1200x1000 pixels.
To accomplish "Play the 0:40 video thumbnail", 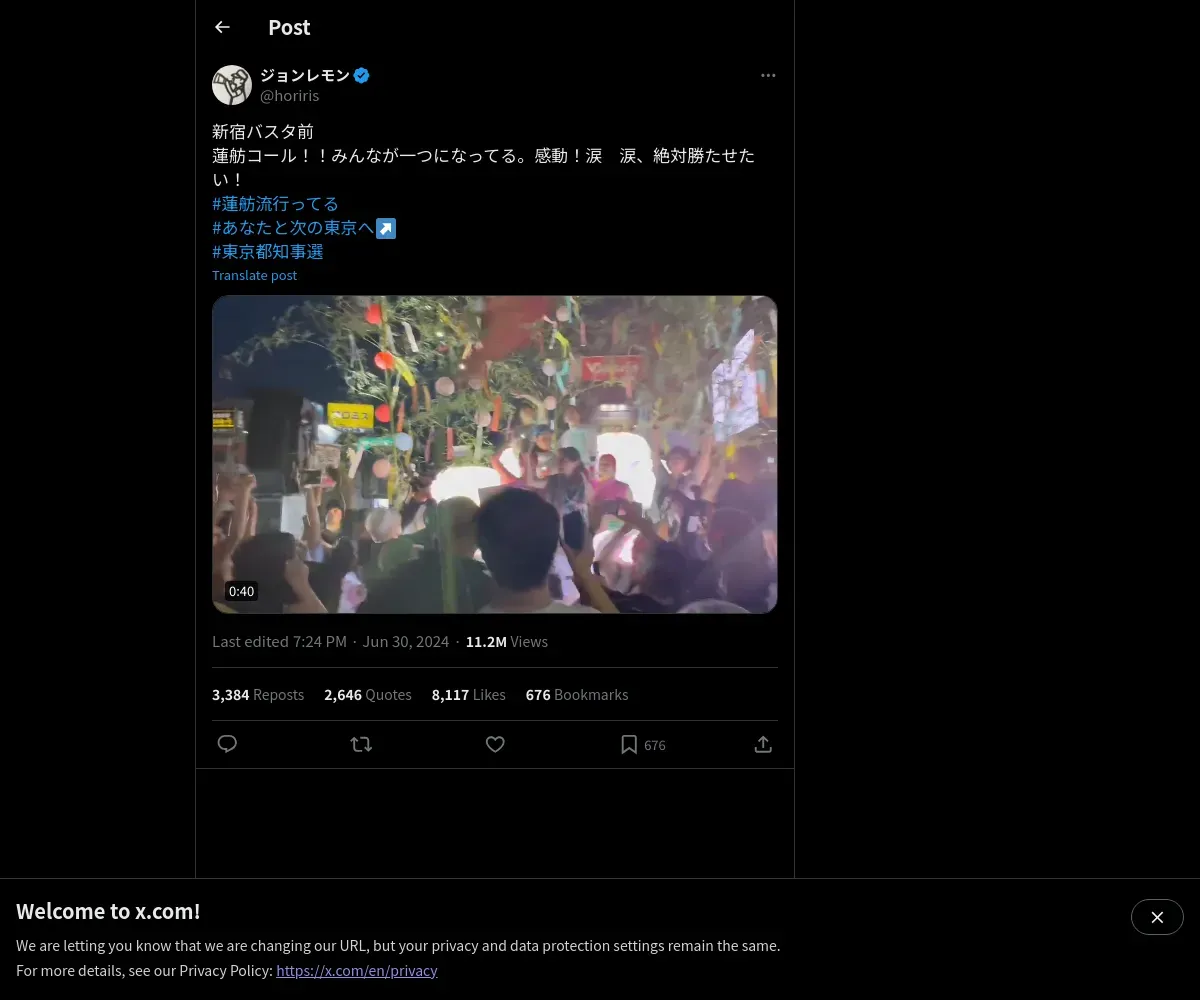I will coord(495,454).
